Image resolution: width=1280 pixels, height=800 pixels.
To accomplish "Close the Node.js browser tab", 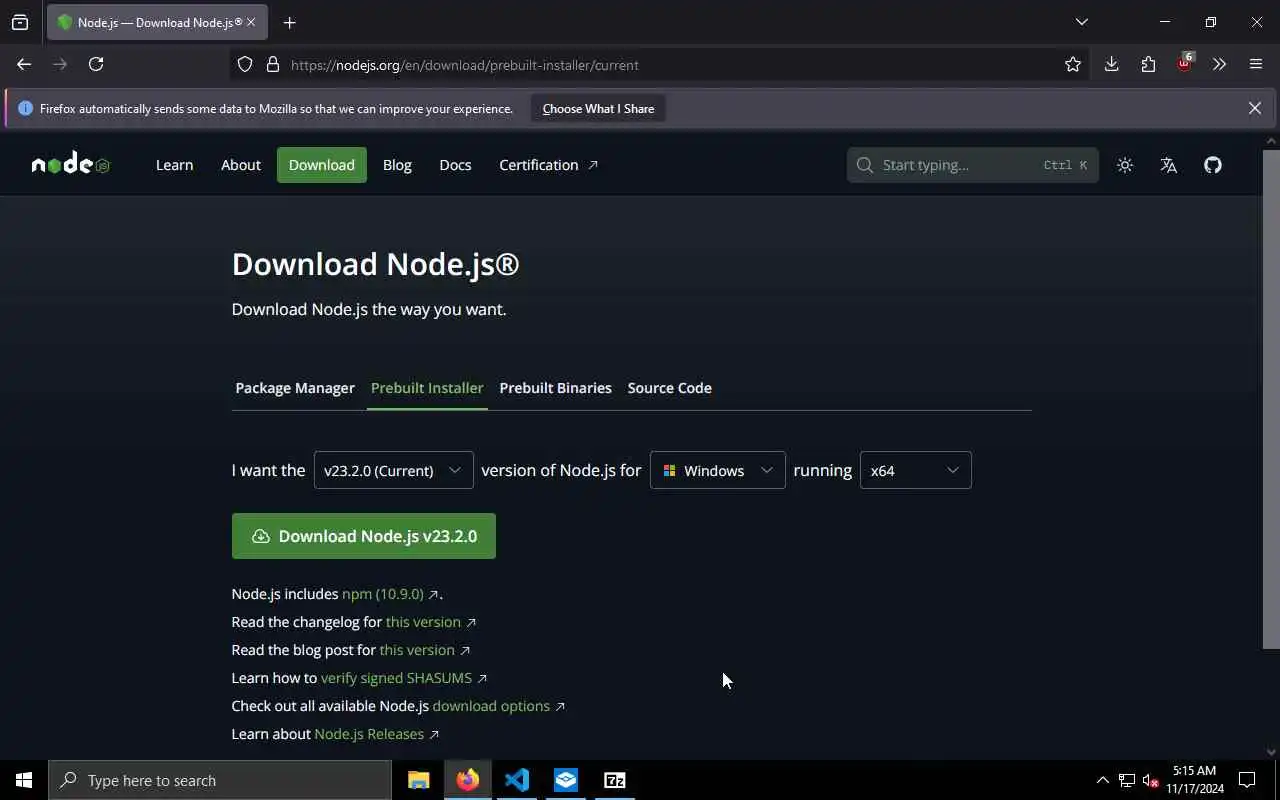I will (251, 22).
